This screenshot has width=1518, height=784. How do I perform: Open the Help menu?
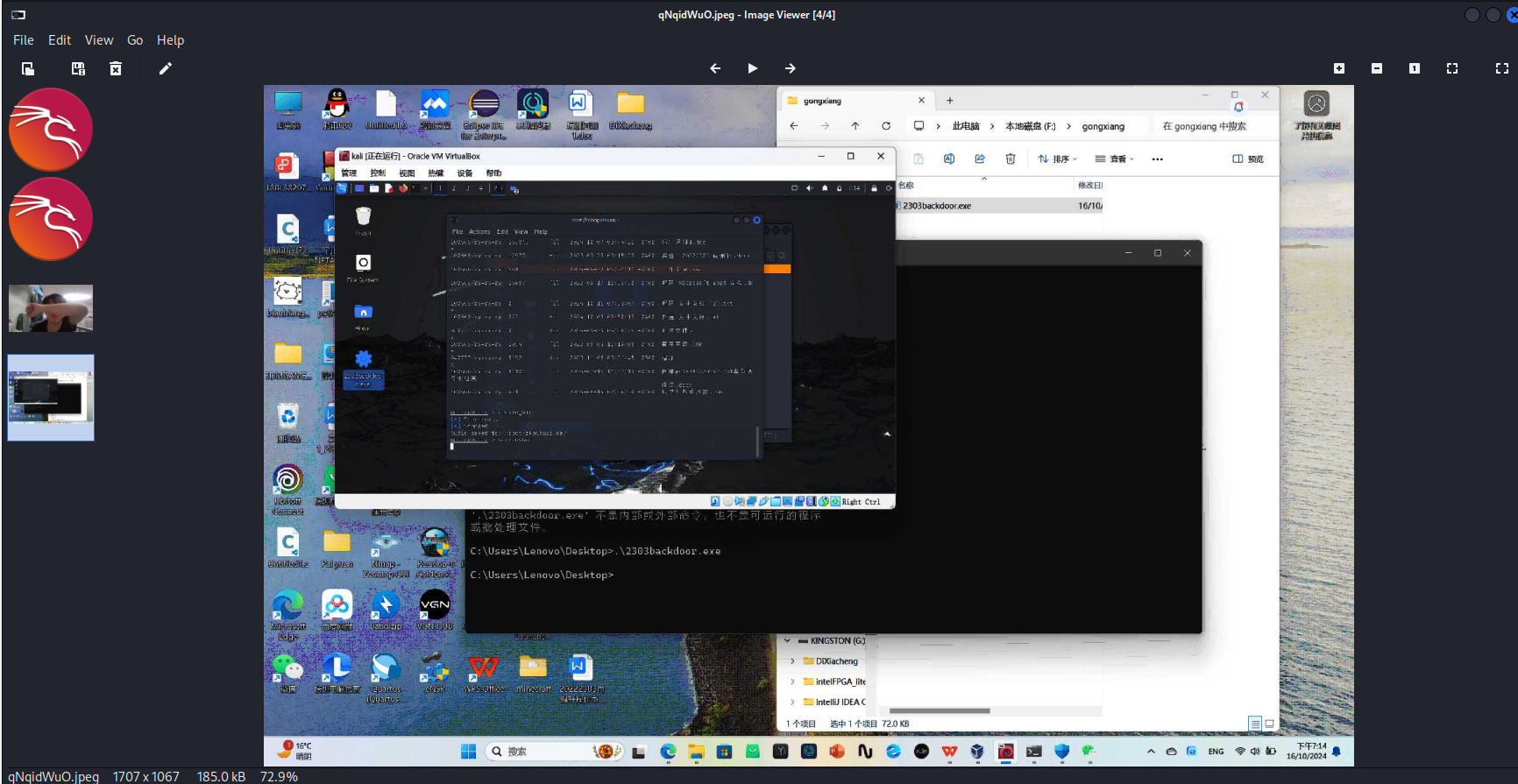(x=170, y=40)
